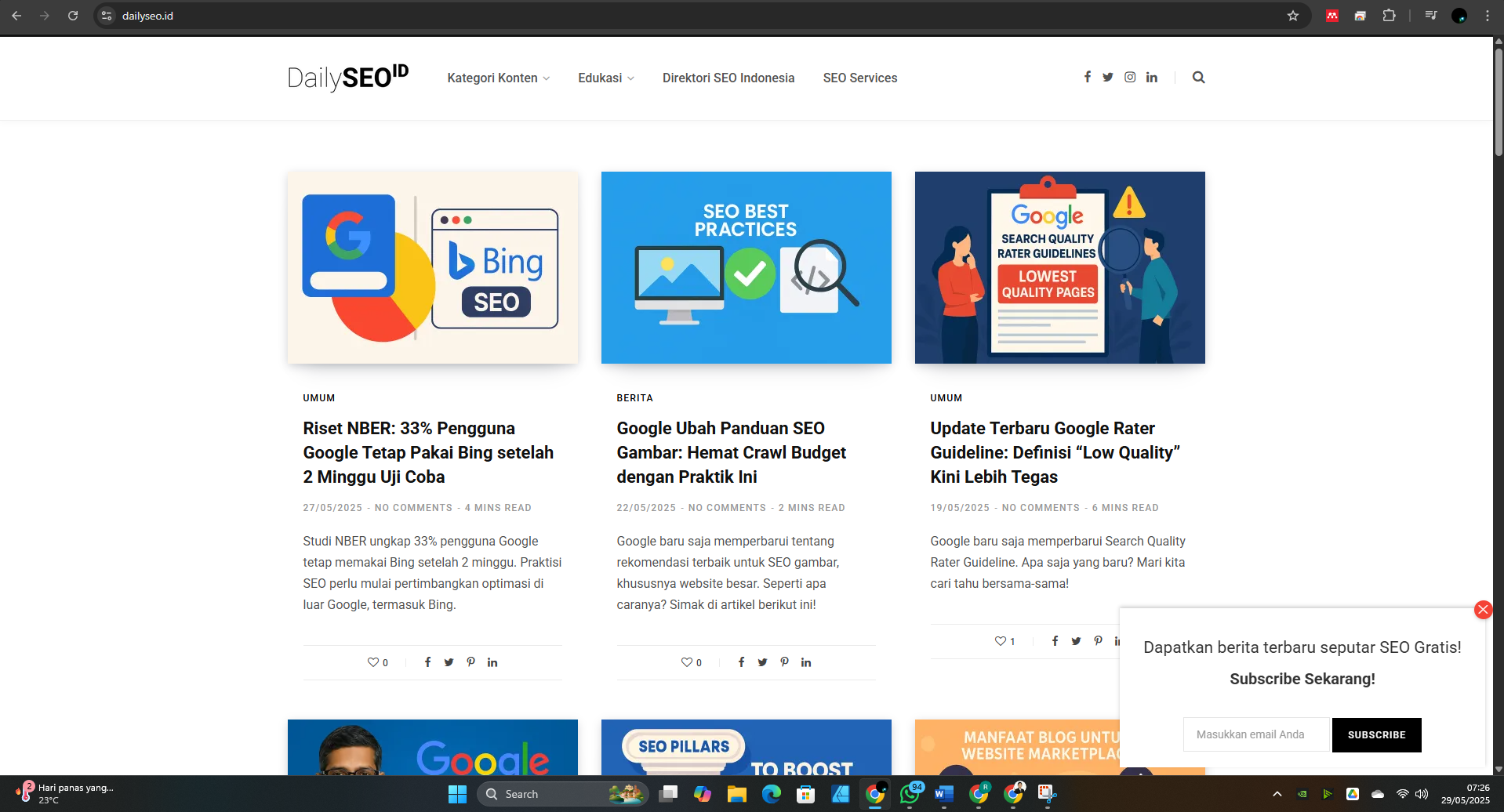Share Riset NBER article on Twitter
Image resolution: width=1504 pixels, height=812 pixels.
pos(449,662)
